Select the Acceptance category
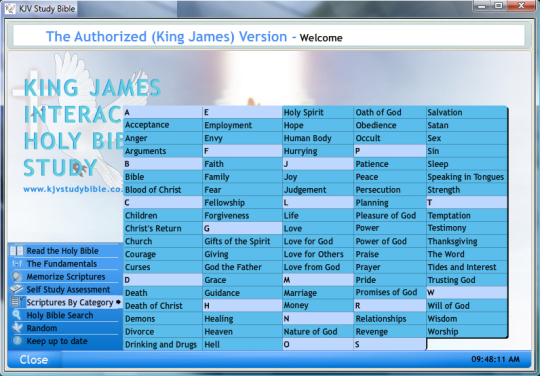 [x=163, y=125]
